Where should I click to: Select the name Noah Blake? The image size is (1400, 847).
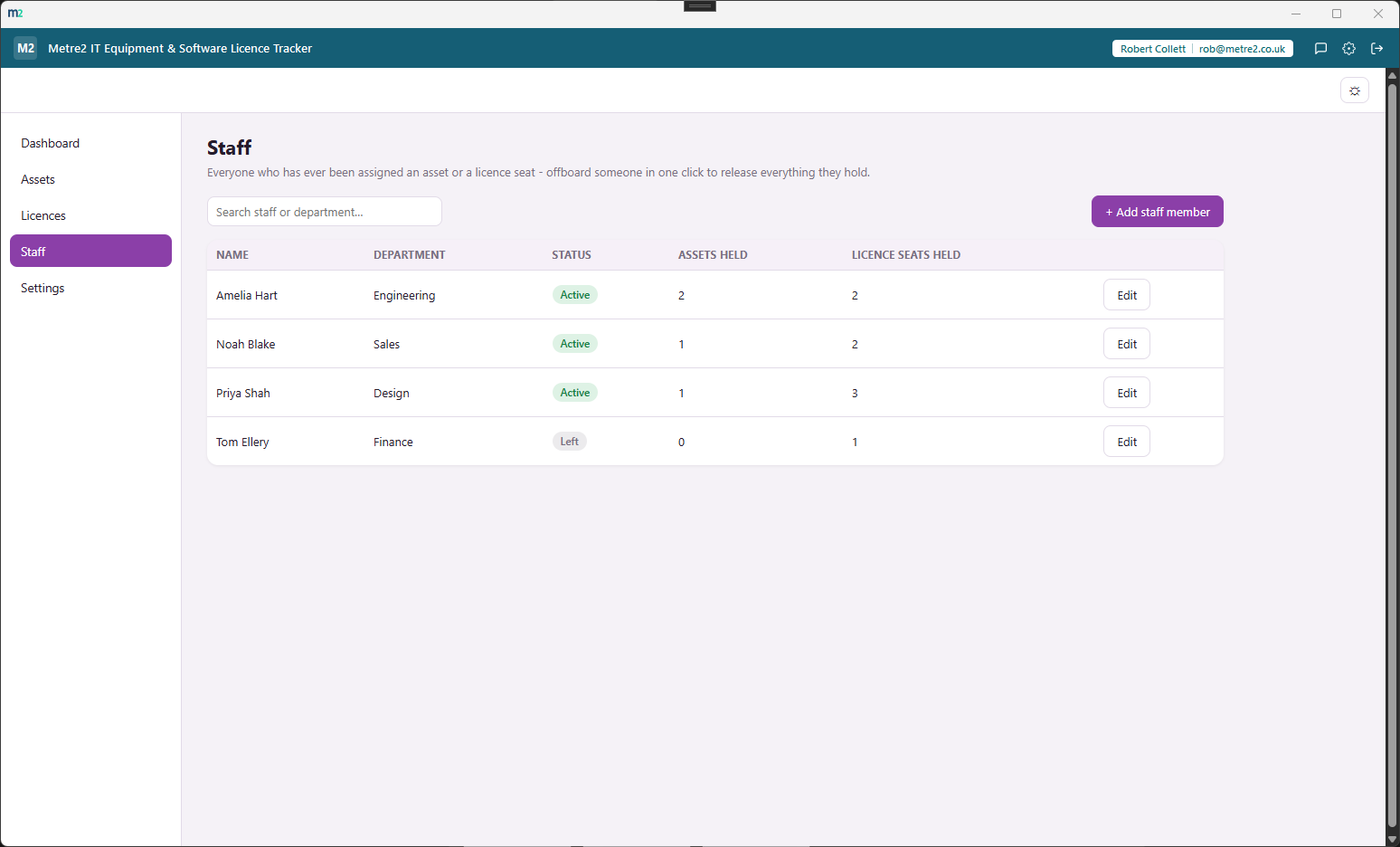[x=246, y=344]
